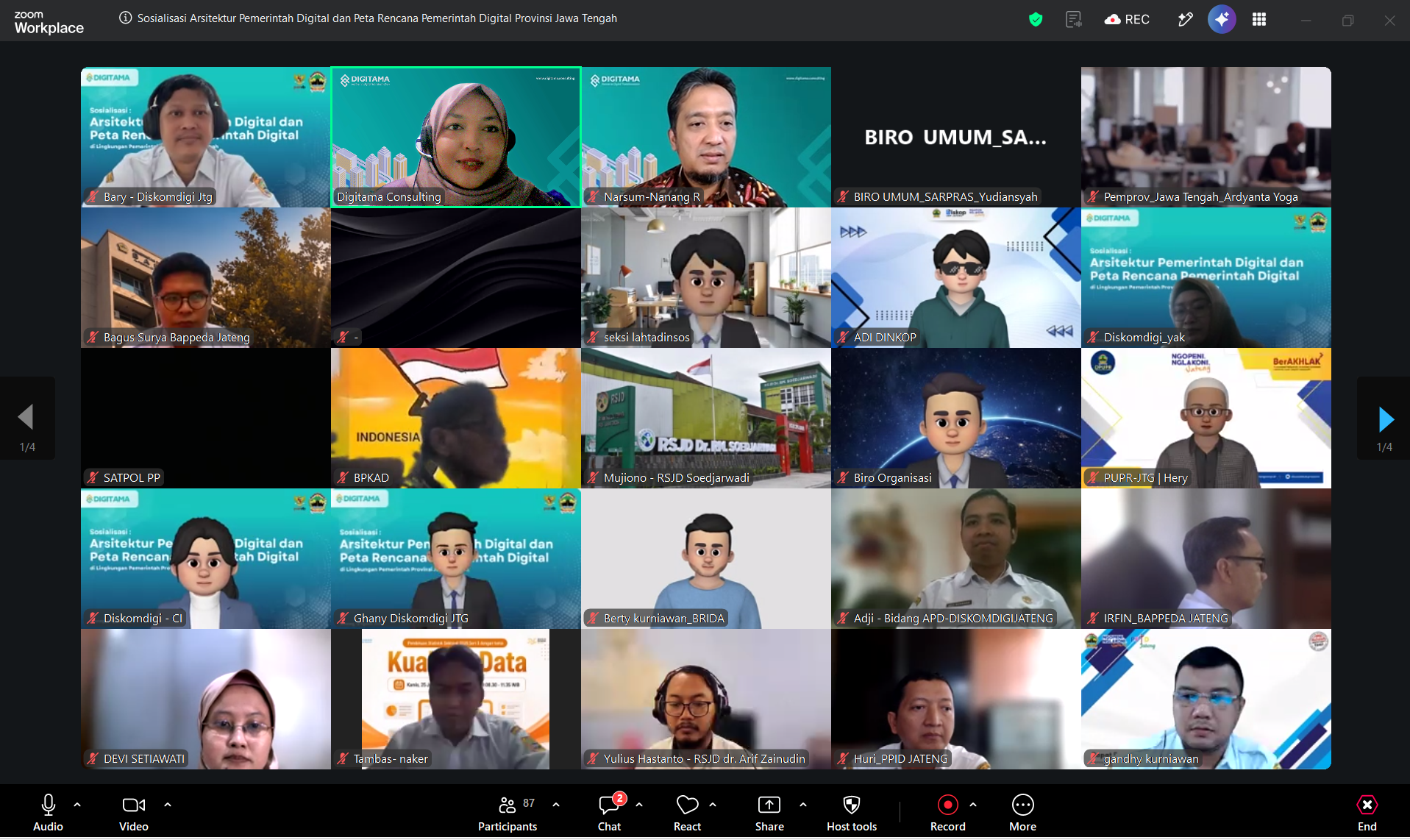The height and width of the screenshot is (840, 1410).
Task: Click Tambas- naker name label
Action: pyautogui.click(x=391, y=759)
